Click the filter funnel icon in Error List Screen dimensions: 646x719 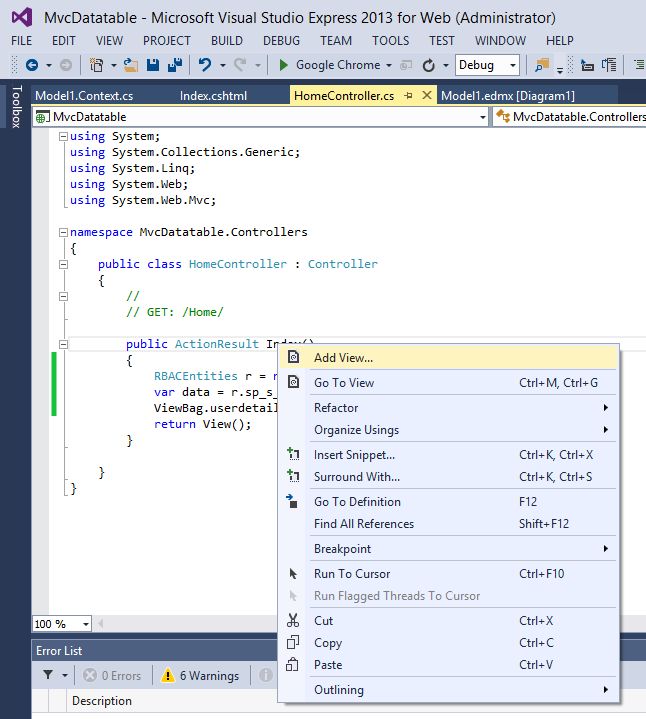tap(48, 675)
